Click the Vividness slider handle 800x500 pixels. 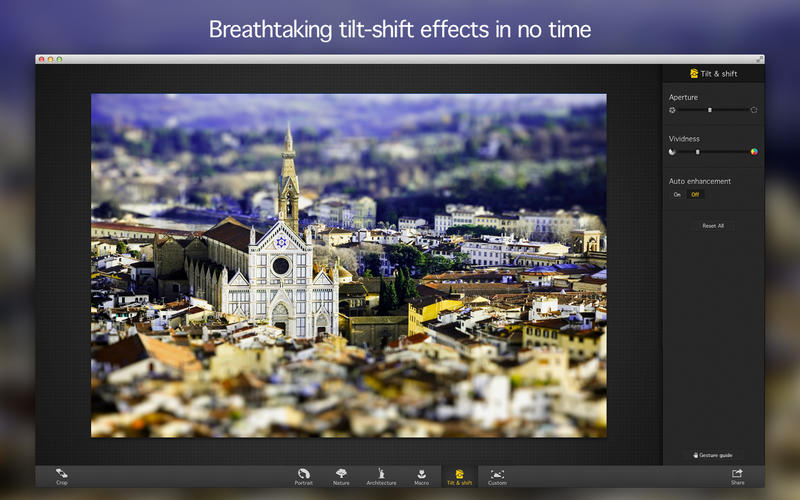pyautogui.click(x=697, y=152)
